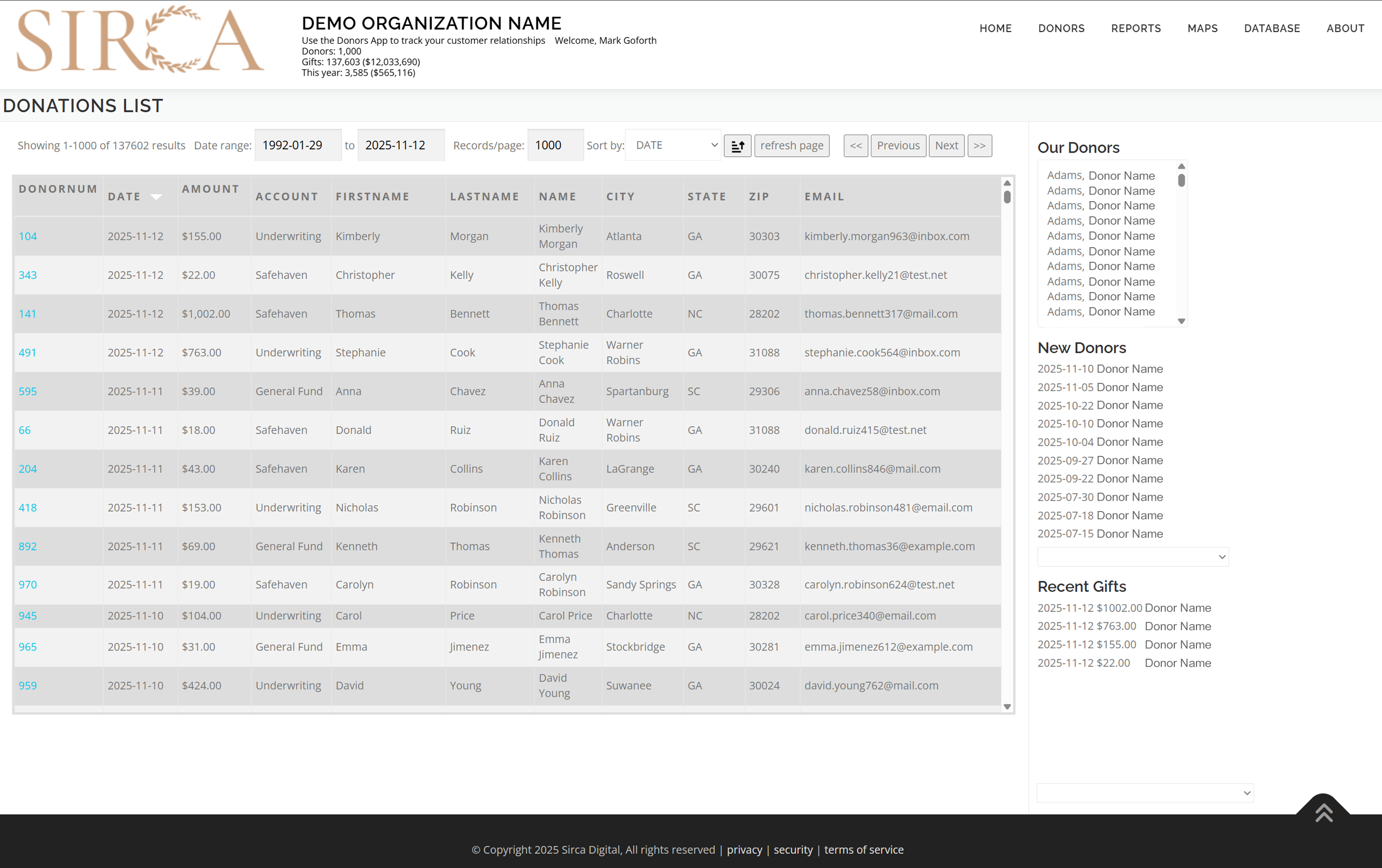The height and width of the screenshot is (868, 1382).
Task: Open the Sort by DATE dropdown
Action: (673, 145)
